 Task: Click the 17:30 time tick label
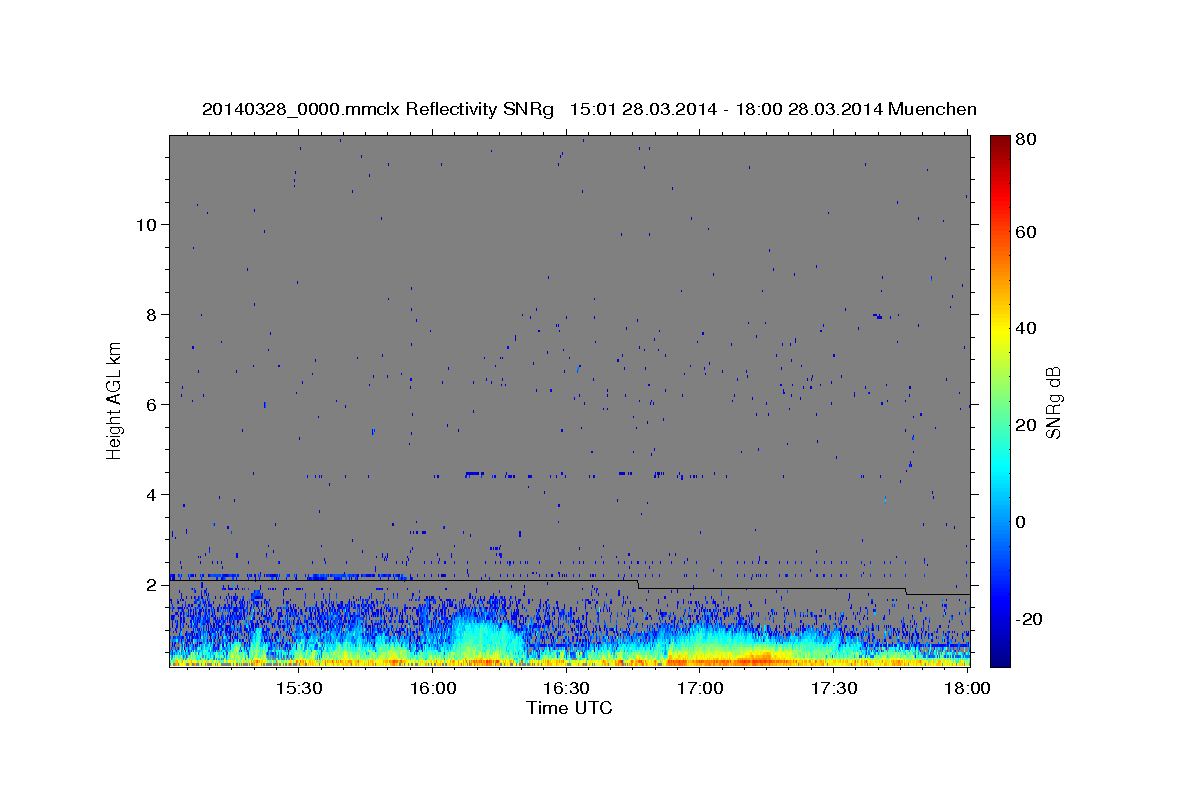pyautogui.click(x=834, y=689)
